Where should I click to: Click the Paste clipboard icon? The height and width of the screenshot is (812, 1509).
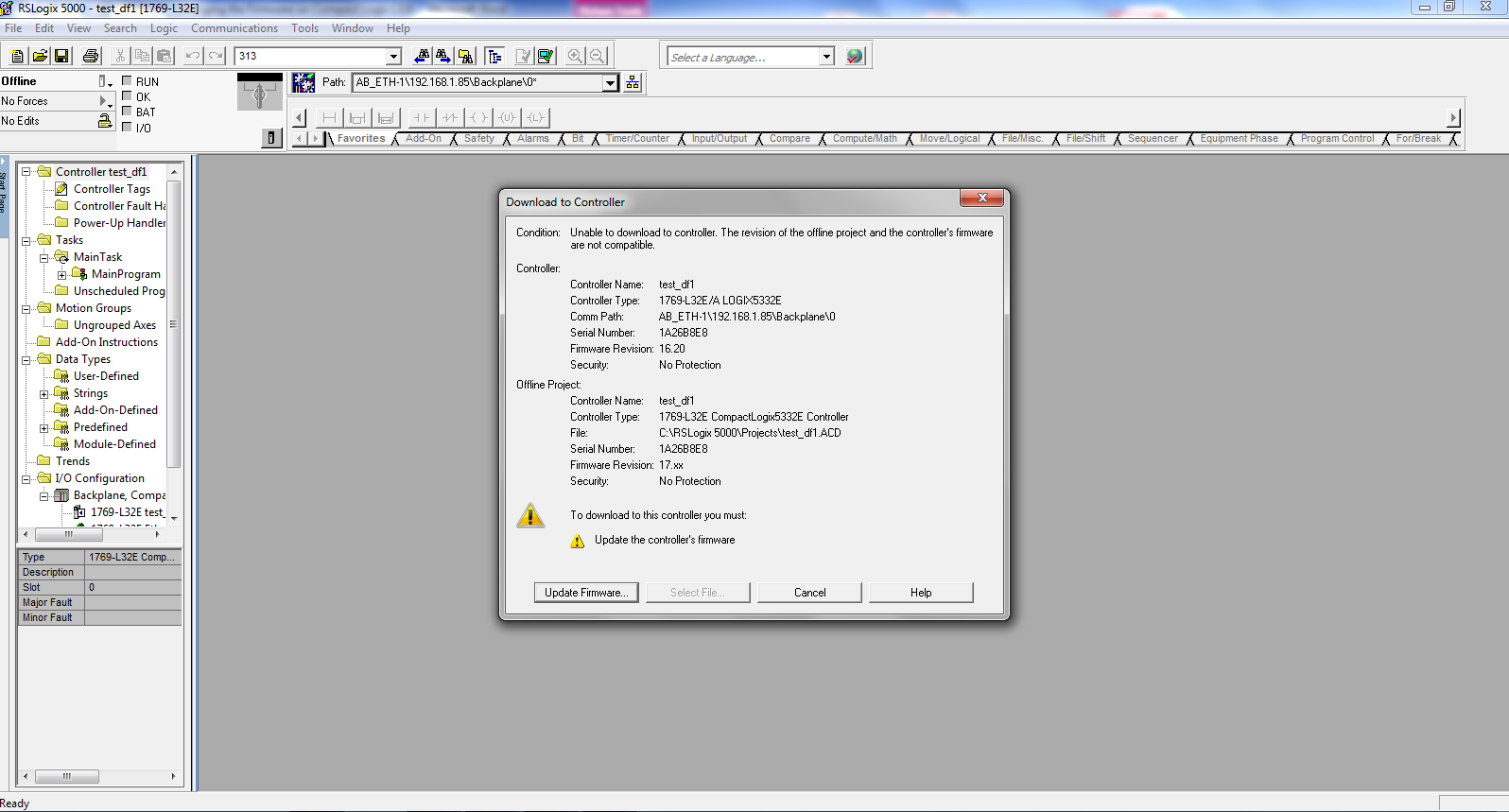click(x=164, y=57)
